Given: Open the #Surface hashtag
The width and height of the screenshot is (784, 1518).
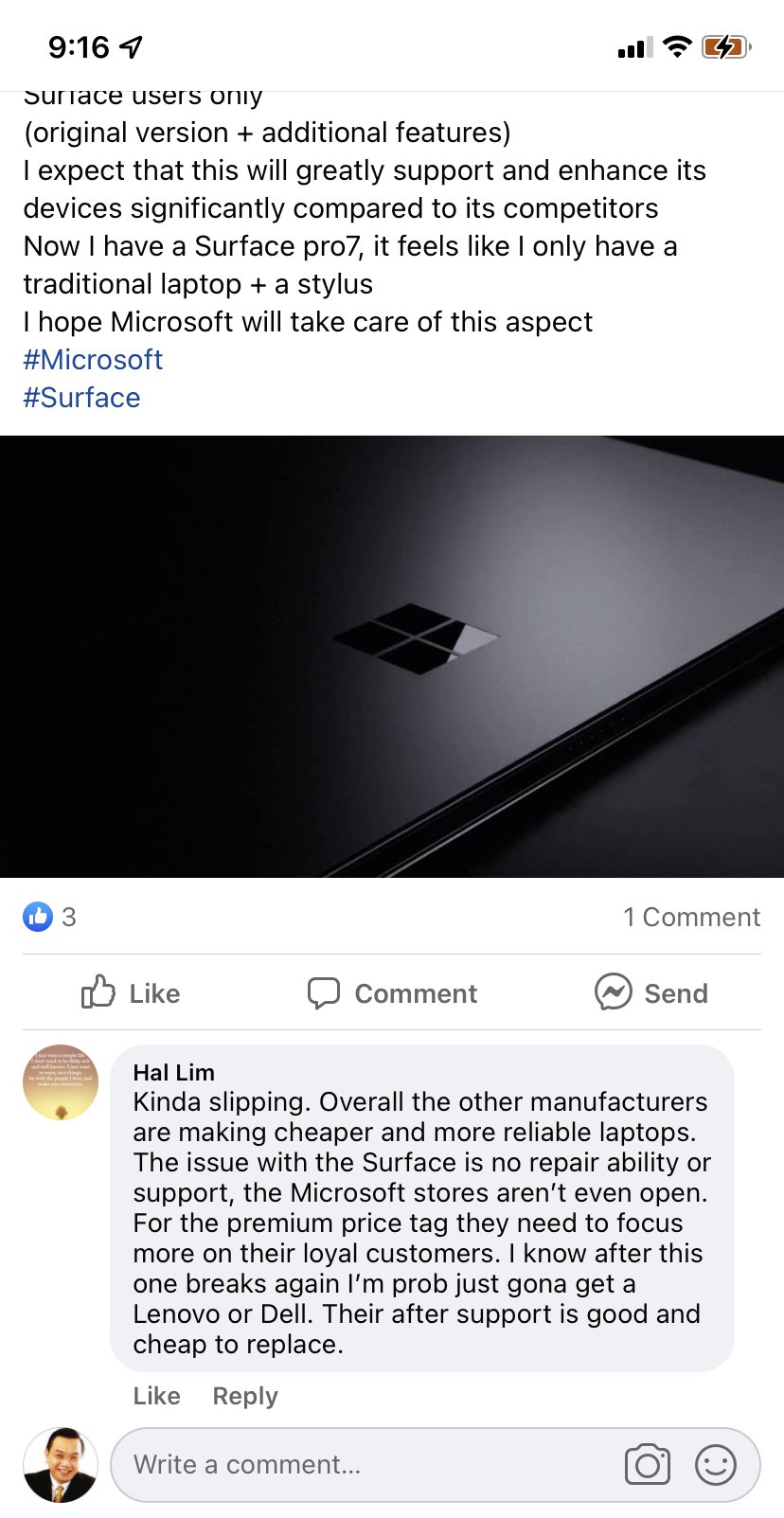Looking at the screenshot, I should pyautogui.click(x=81, y=398).
